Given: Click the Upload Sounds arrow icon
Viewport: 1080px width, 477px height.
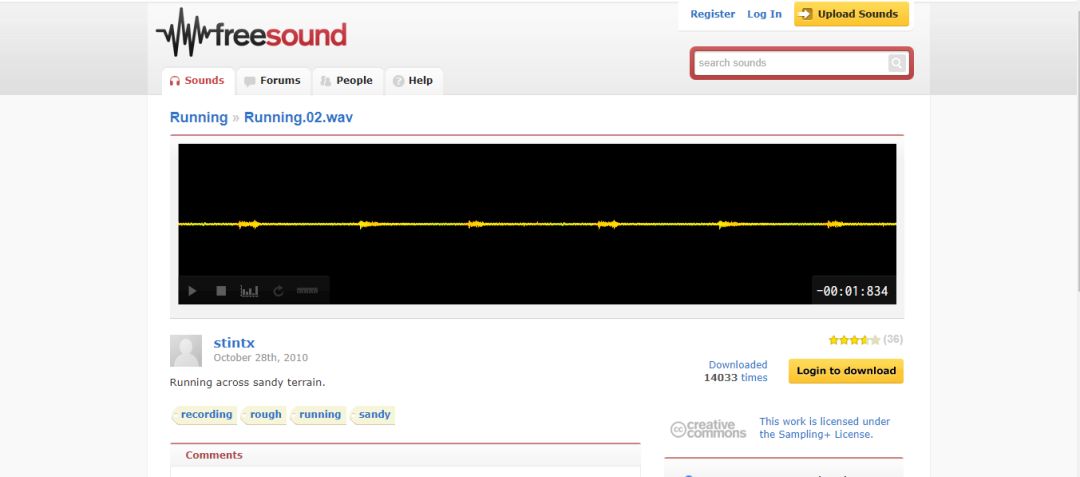Looking at the screenshot, I should click(x=806, y=14).
